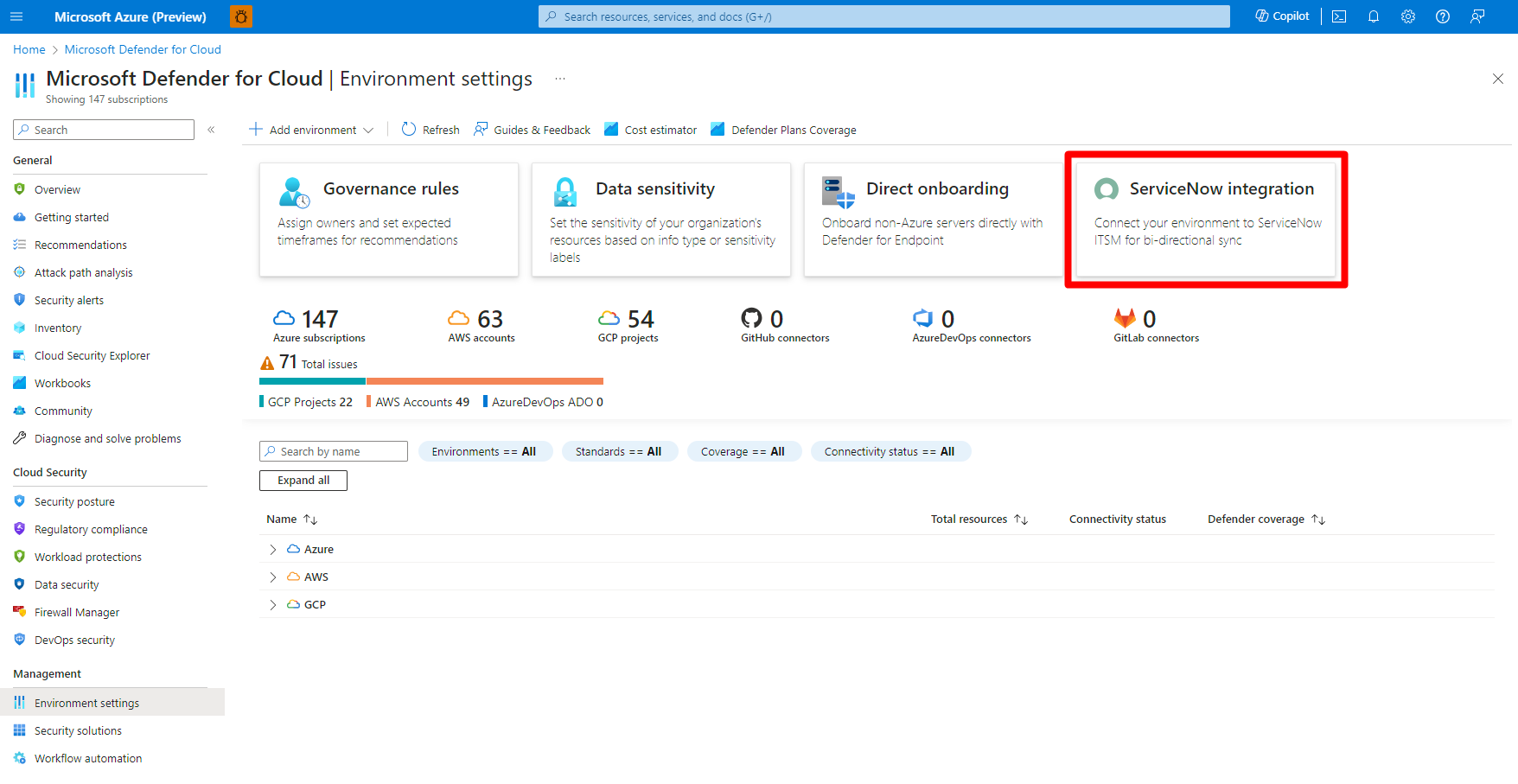
Task: Click the Regulatory compliance shield icon
Action: (19, 529)
